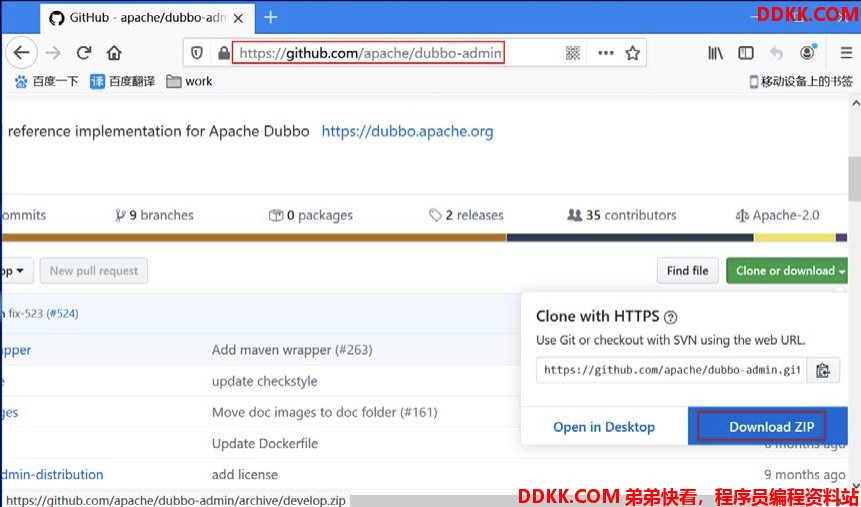This screenshot has height=507, width=861.
Task: Open the help icon beside Clone with HTTPS
Action: click(671, 317)
